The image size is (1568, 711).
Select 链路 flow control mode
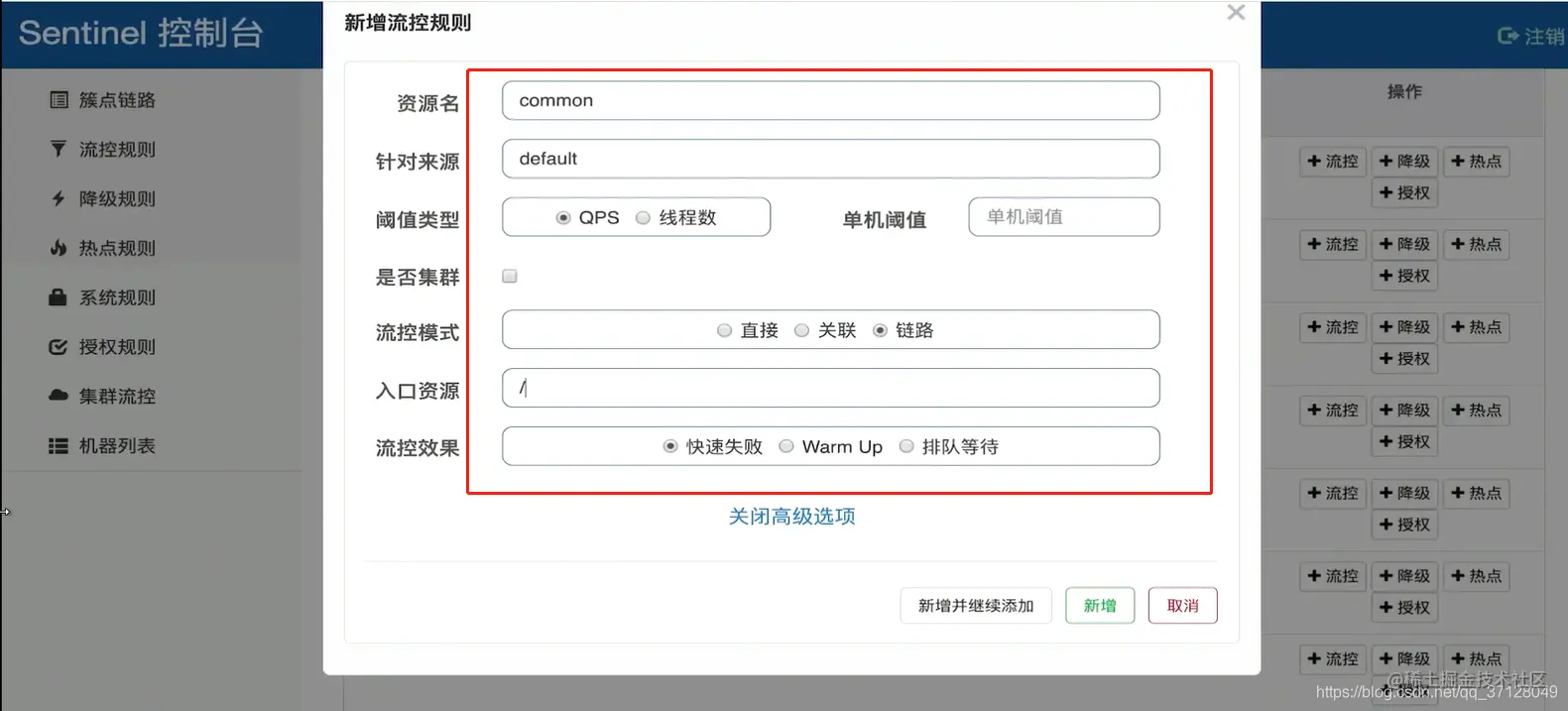[x=880, y=330]
